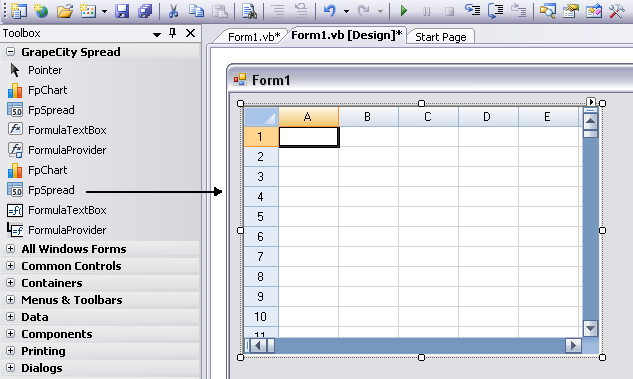
Task: Switch to the Form1.vb* code tab
Action: (254, 37)
